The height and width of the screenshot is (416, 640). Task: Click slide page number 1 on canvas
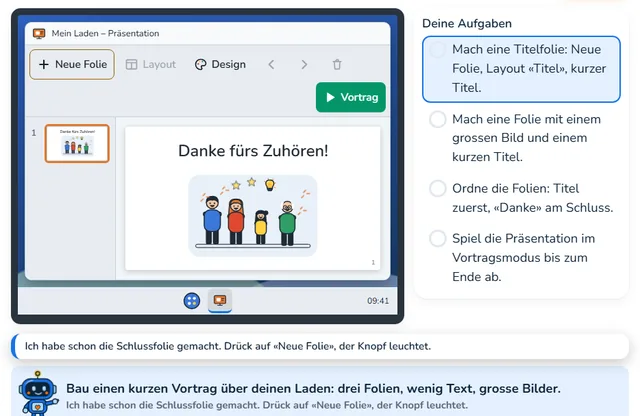[x=373, y=263]
